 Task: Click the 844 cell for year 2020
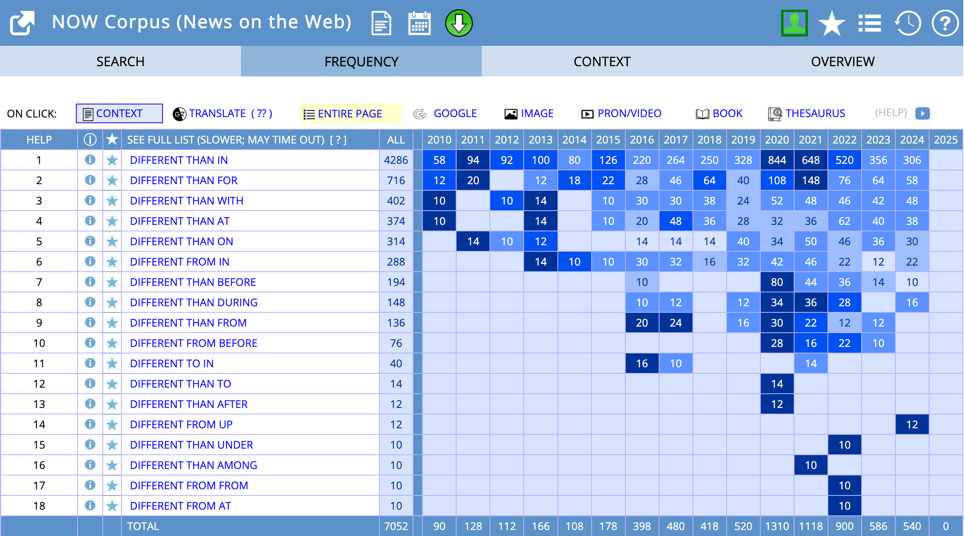777,160
